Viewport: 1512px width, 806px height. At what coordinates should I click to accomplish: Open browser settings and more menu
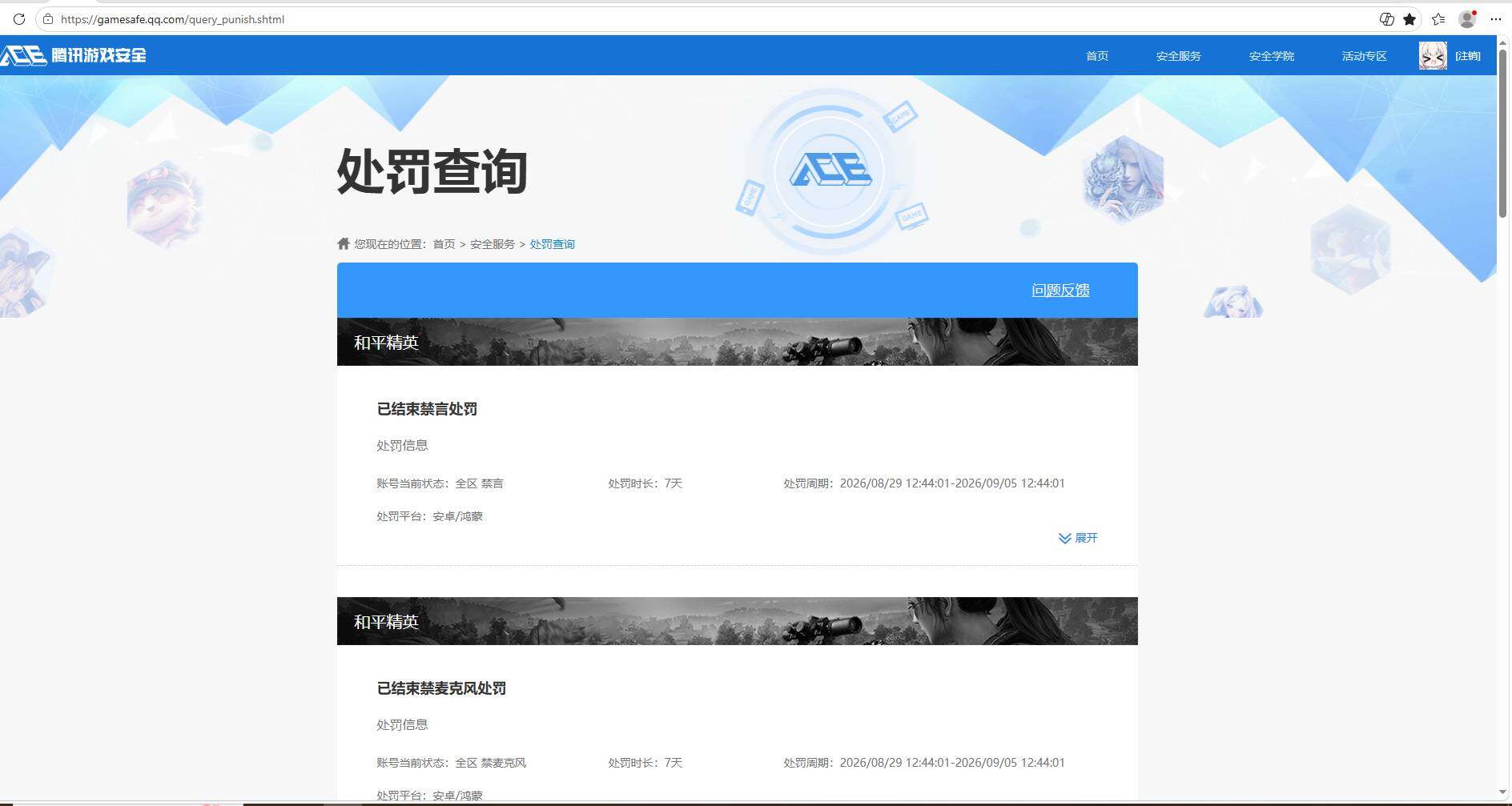click(1496, 19)
